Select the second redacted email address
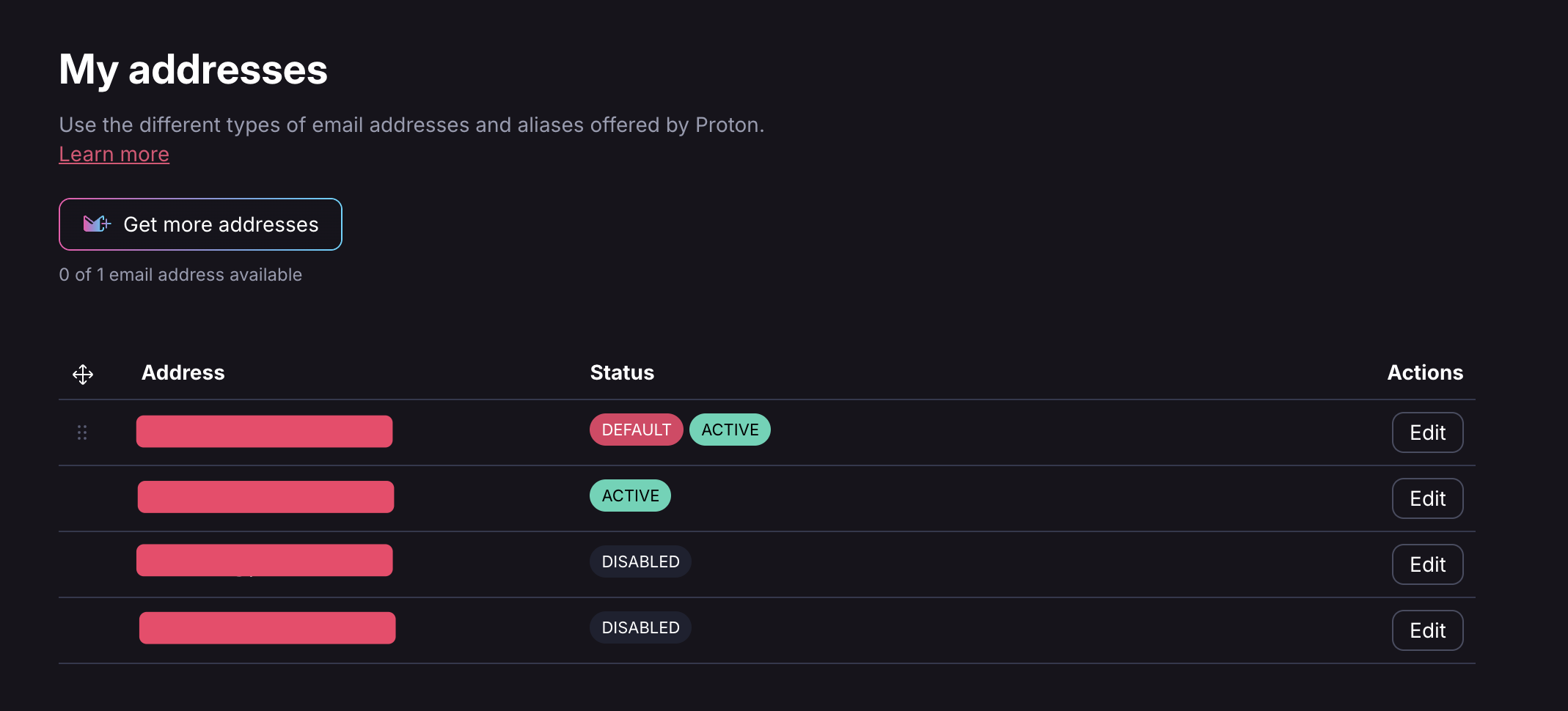Screen dimensions: 1568x711 265,497
